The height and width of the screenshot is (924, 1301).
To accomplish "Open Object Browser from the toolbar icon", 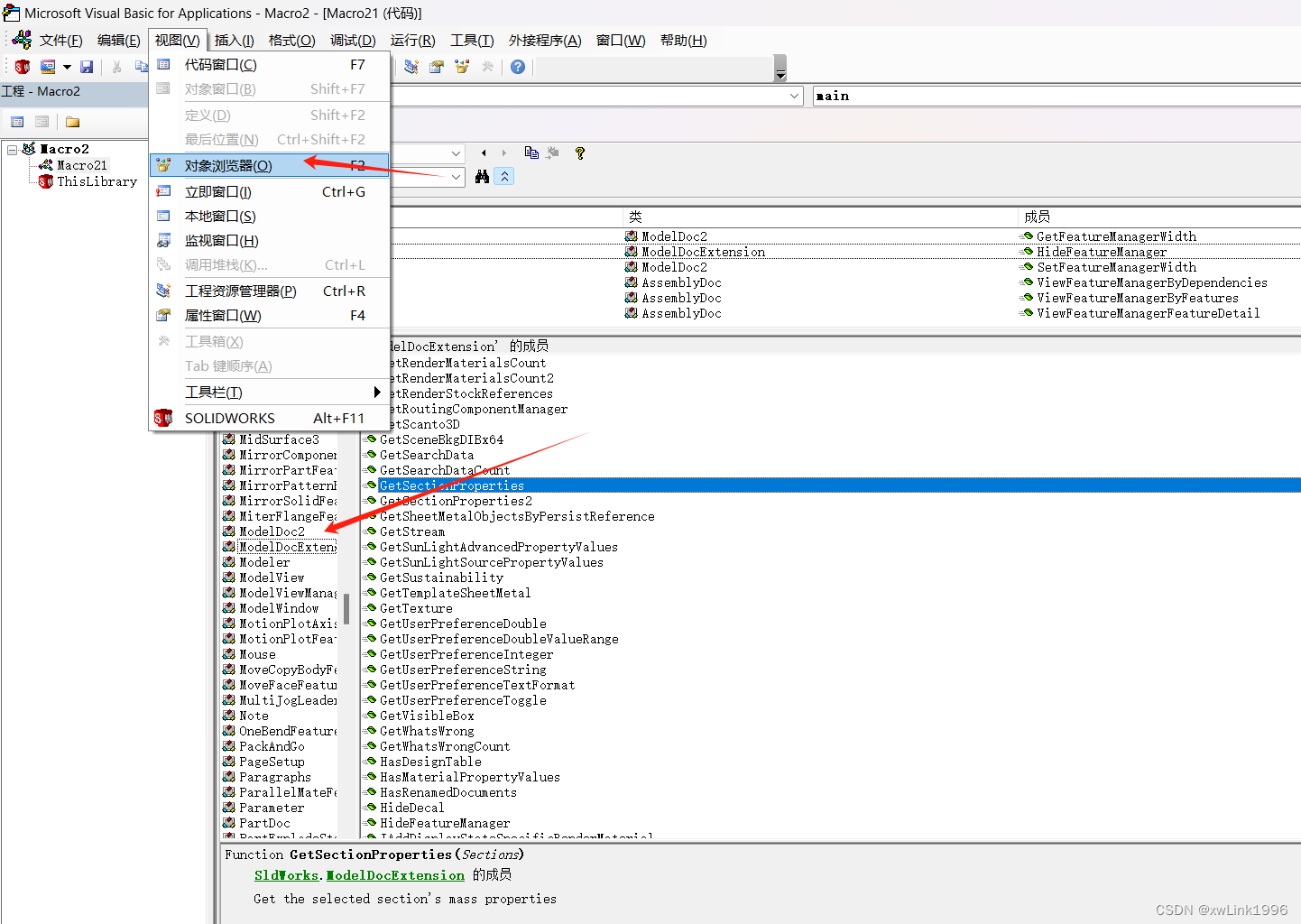I will tap(462, 67).
